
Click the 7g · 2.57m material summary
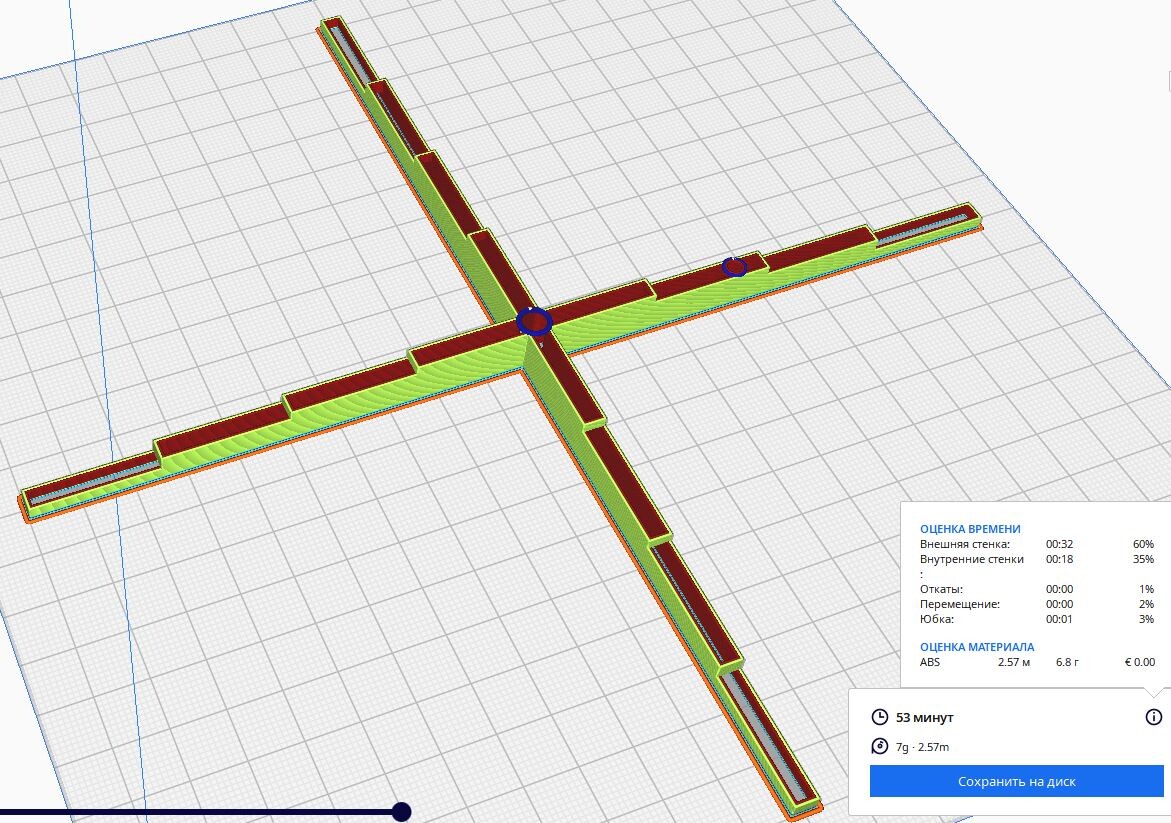coord(922,747)
